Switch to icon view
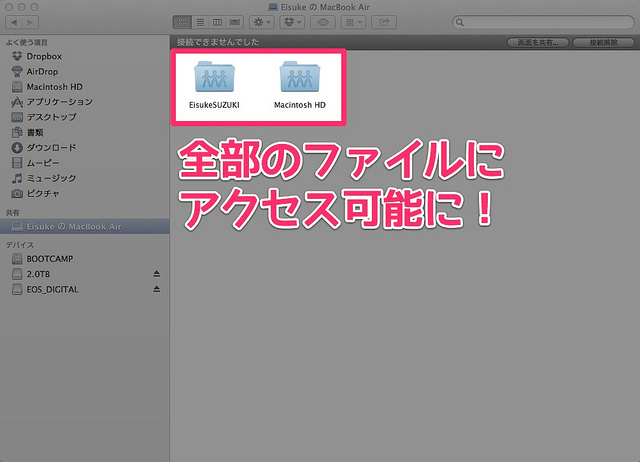Screen dimensions: 640x462 182,22
